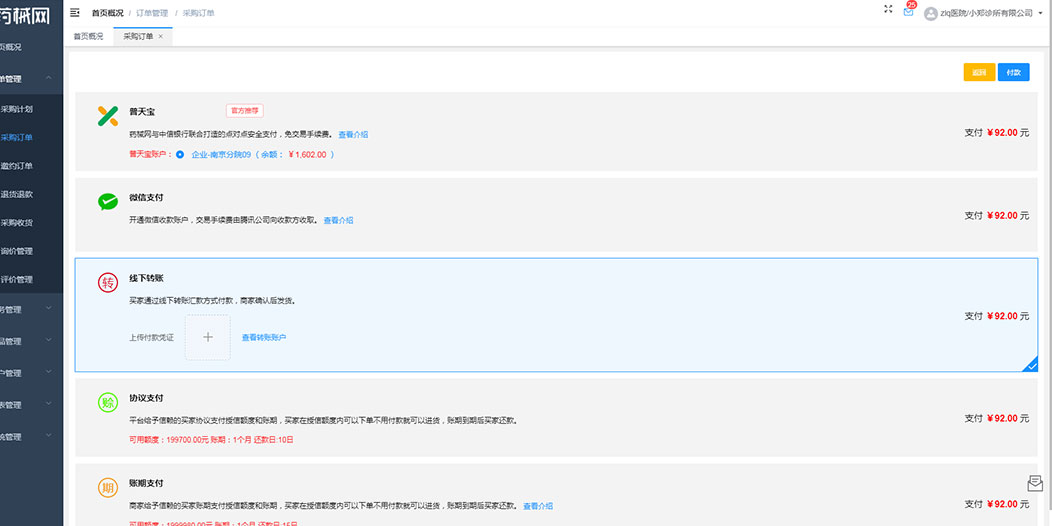1052x526 pixels.
Task: Click the ¥1,602.00 balance text
Action: [x=307, y=154]
